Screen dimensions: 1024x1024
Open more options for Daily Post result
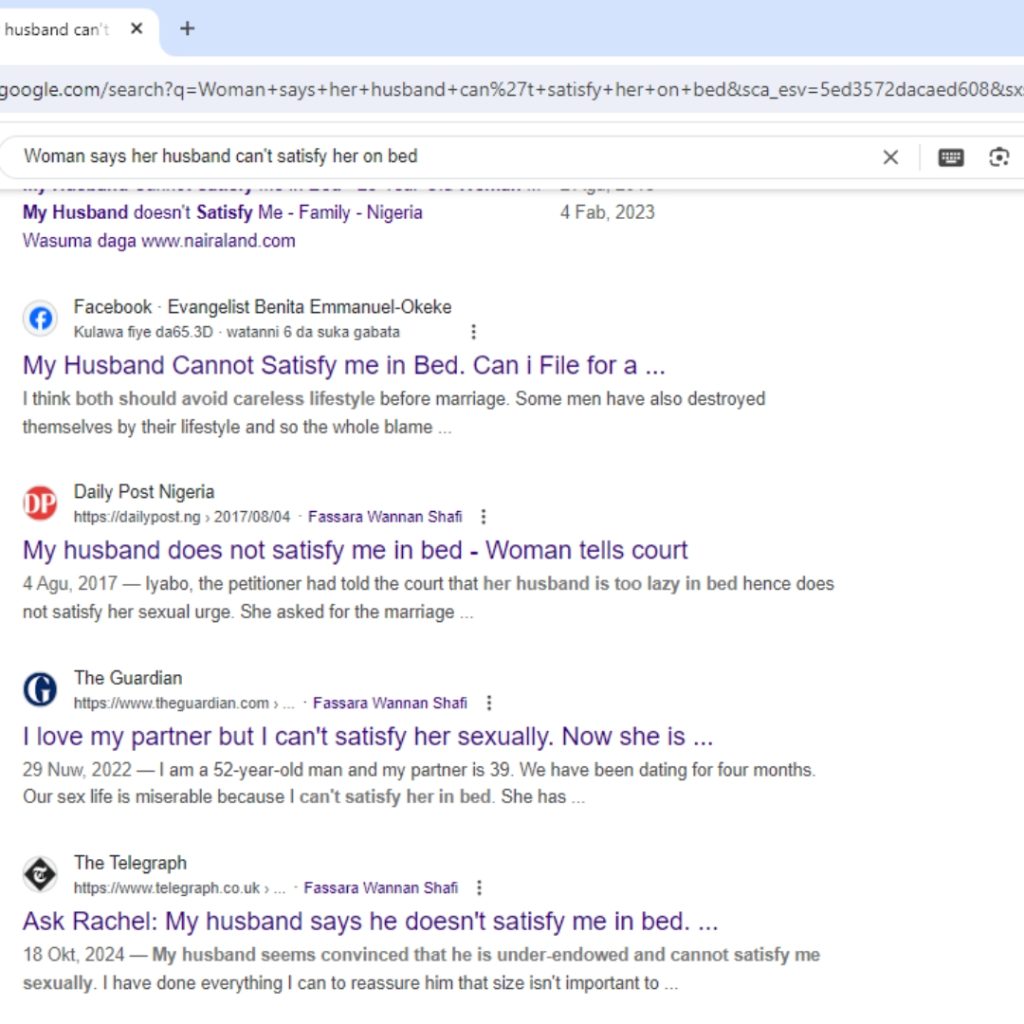pos(483,517)
